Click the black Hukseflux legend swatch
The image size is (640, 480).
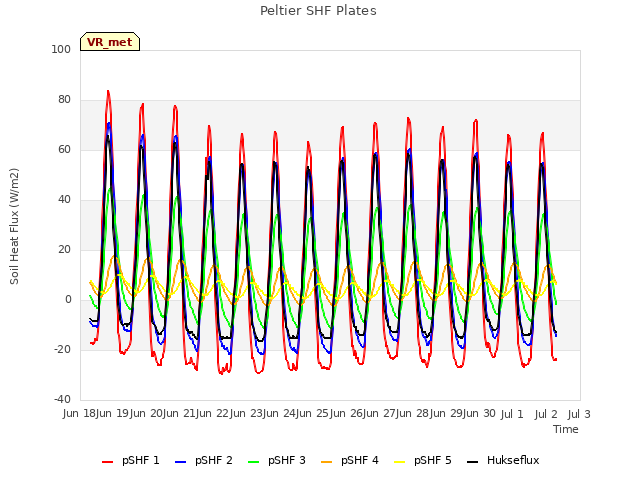(x=472, y=462)
